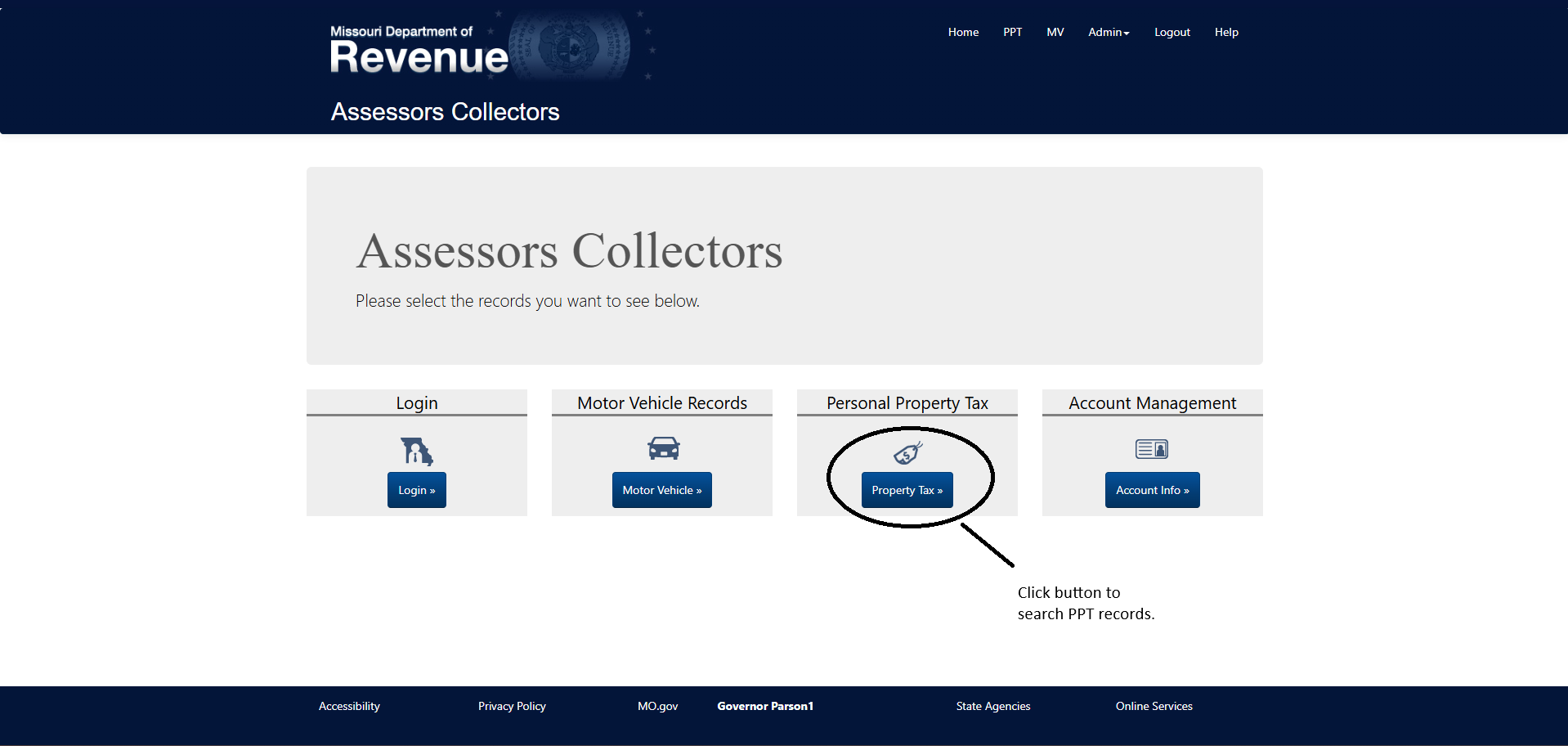Expand the Admin dropdown menu
This screenshot has width=1568, height=746.
tap(1108, 33)
